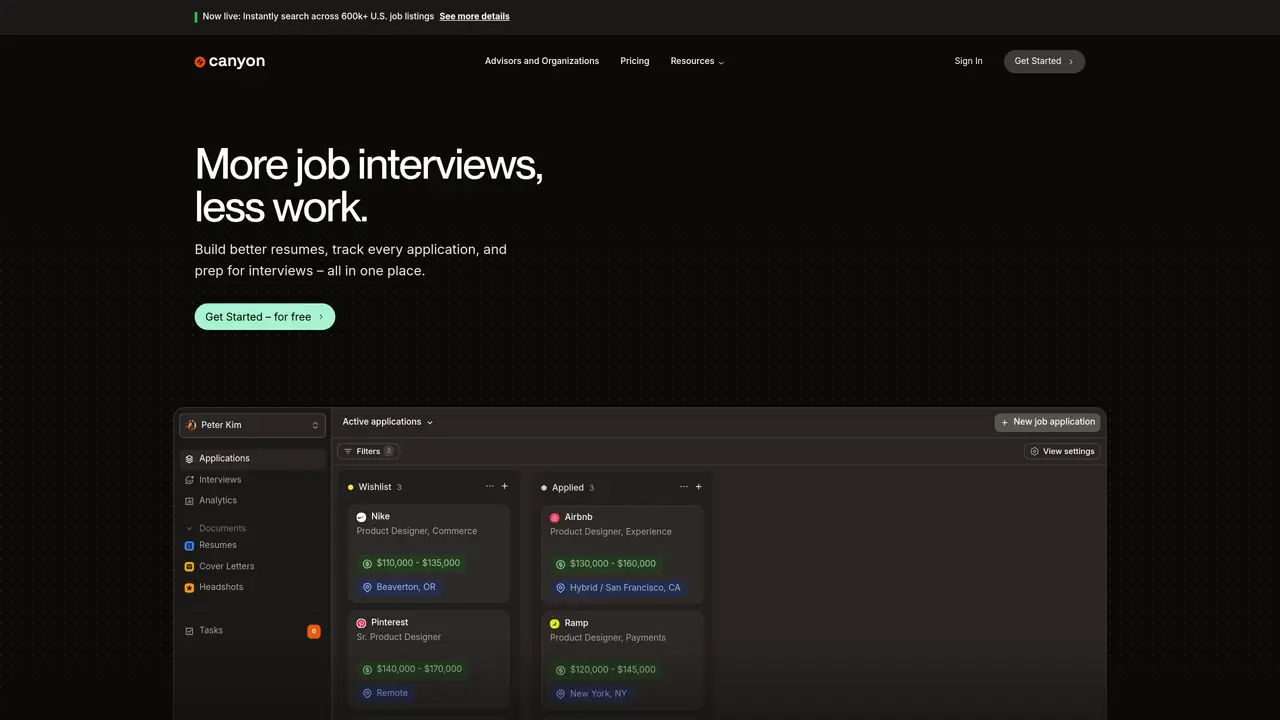1280x720 pixels.
Task: Click the orange Headshots star icon
Action: [x=189, y=588]
